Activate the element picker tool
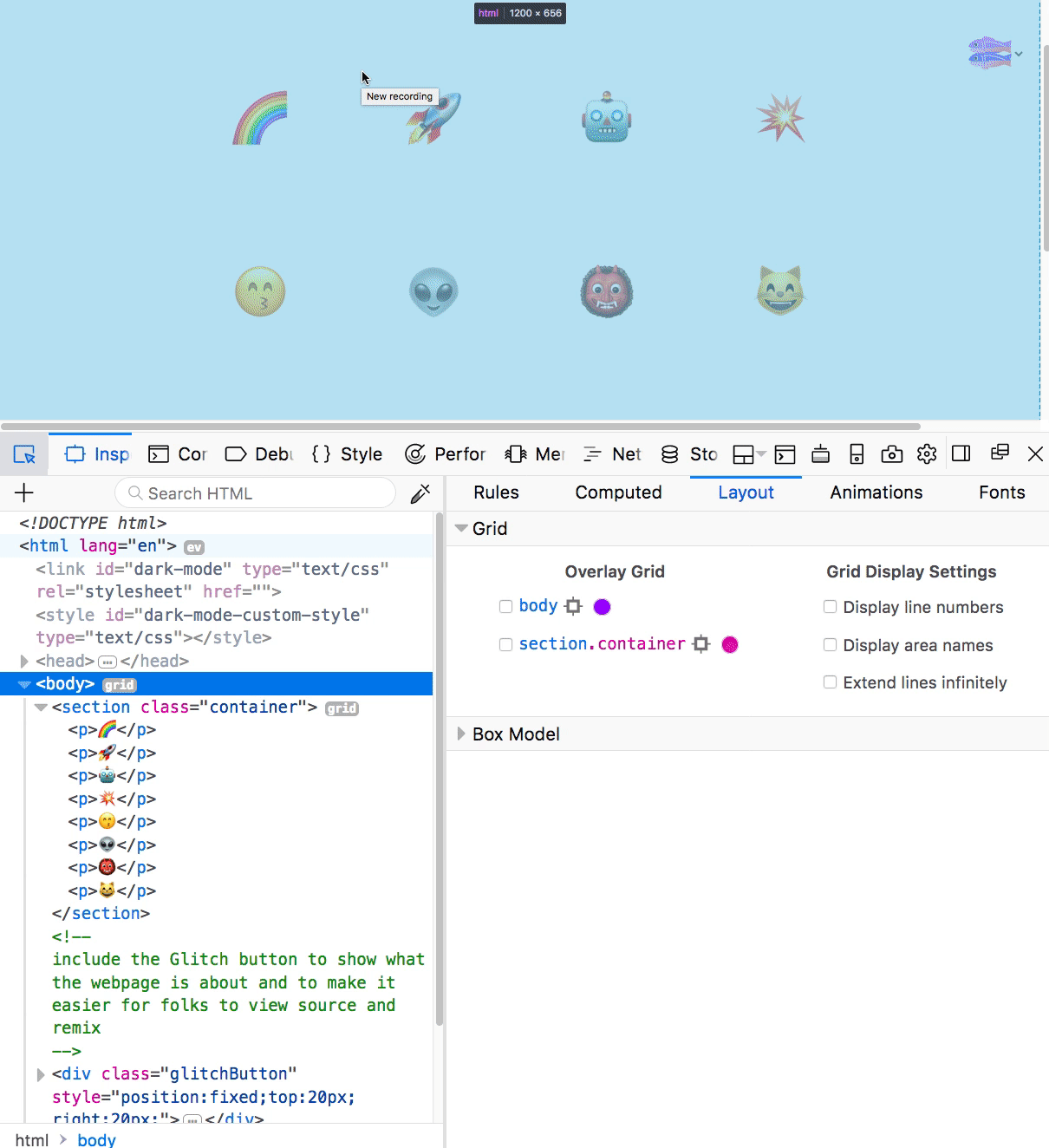This screenshot has width=1049, height=1148. pyautogui.click(x=24, y=454)
